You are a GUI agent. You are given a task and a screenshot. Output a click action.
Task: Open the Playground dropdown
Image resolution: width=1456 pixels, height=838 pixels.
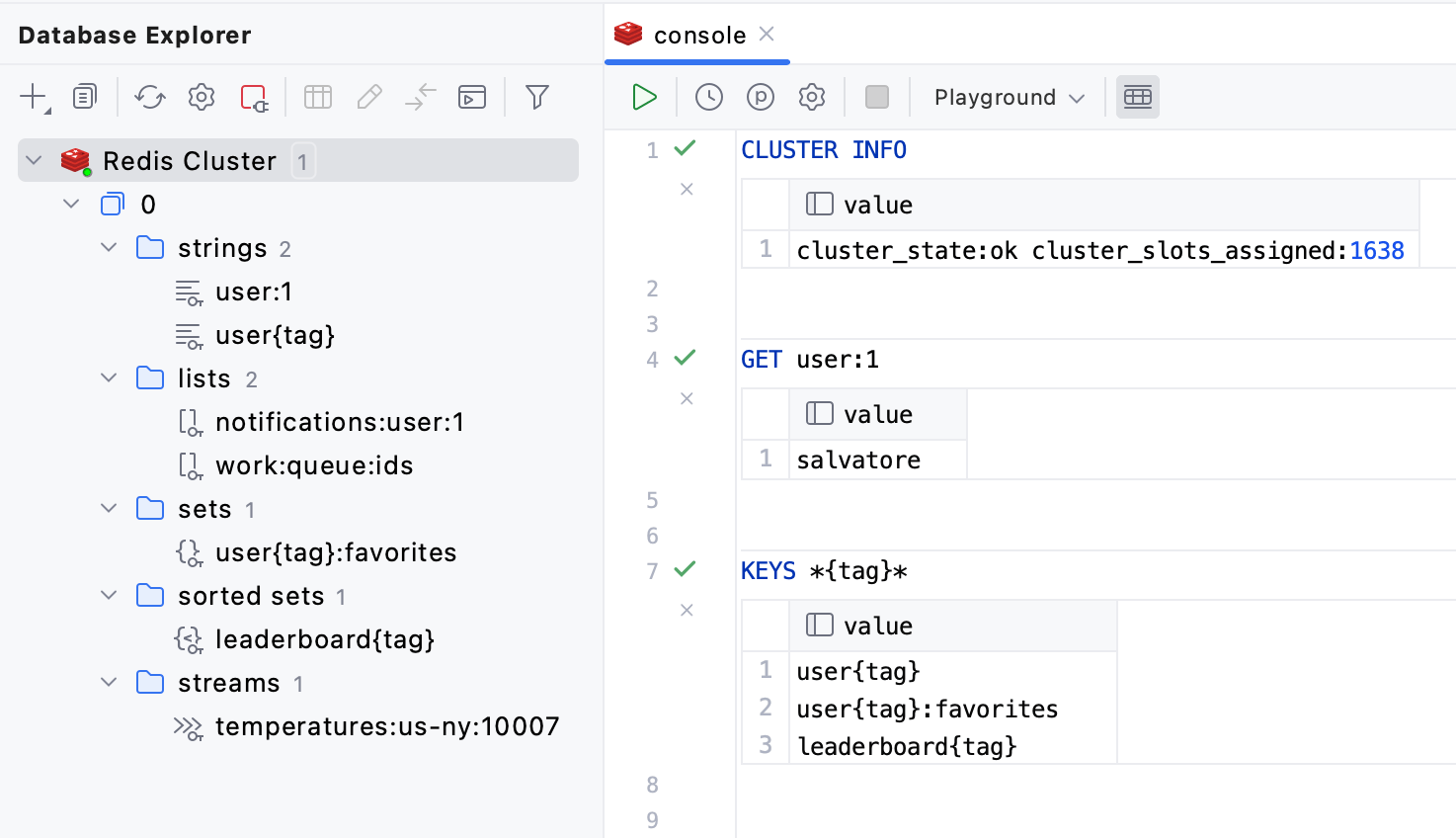1009,97
